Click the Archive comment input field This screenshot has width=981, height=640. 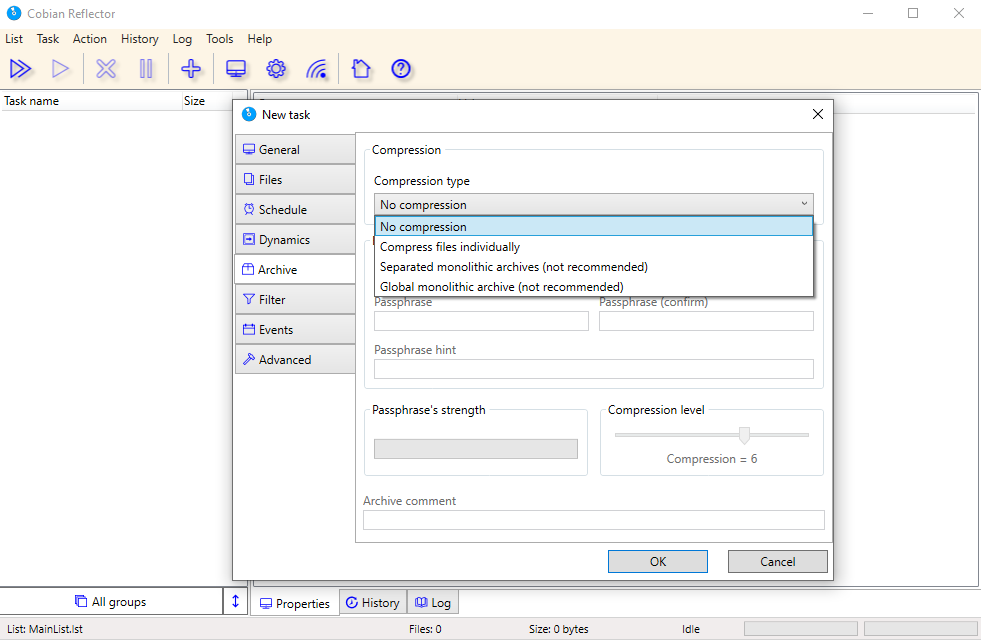[594, 520]
